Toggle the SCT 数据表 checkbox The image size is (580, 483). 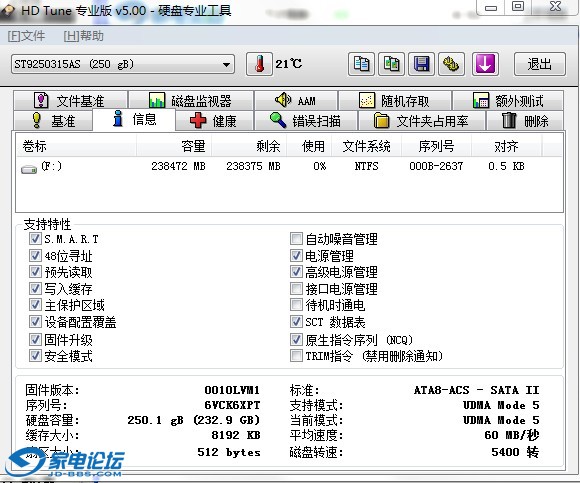[x=296, y=322]
